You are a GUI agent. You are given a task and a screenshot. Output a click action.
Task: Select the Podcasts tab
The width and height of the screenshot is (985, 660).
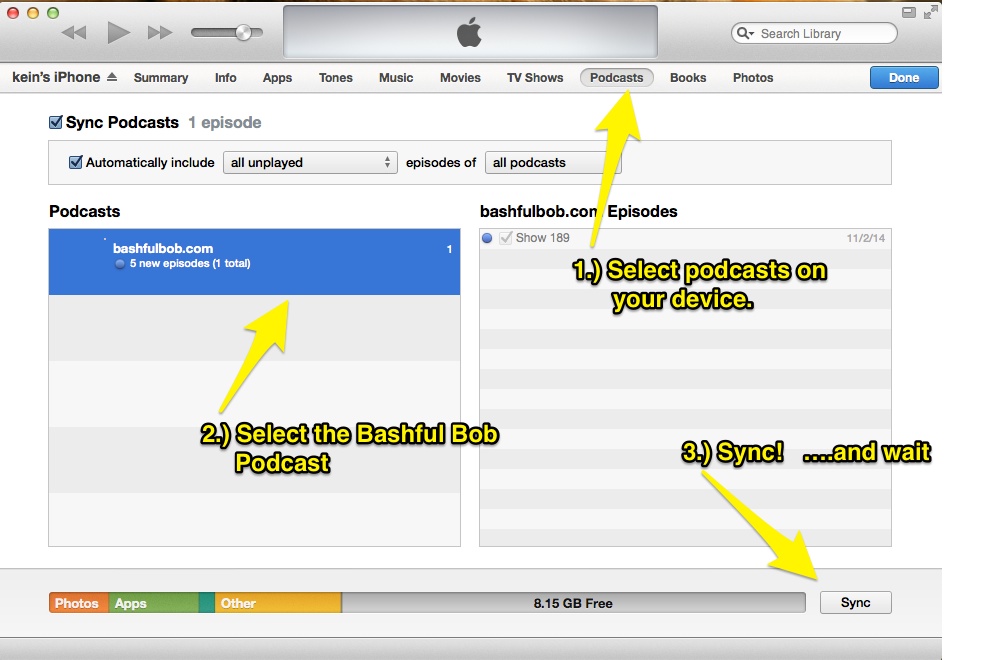click(x=616, y=77)
